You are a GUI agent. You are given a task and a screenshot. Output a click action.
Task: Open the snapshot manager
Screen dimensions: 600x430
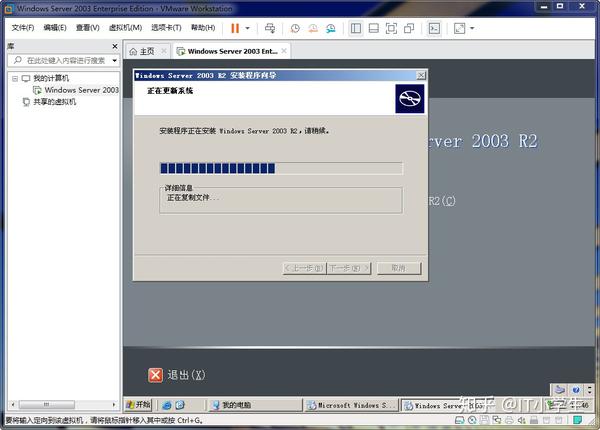click(x=331, y=28)
